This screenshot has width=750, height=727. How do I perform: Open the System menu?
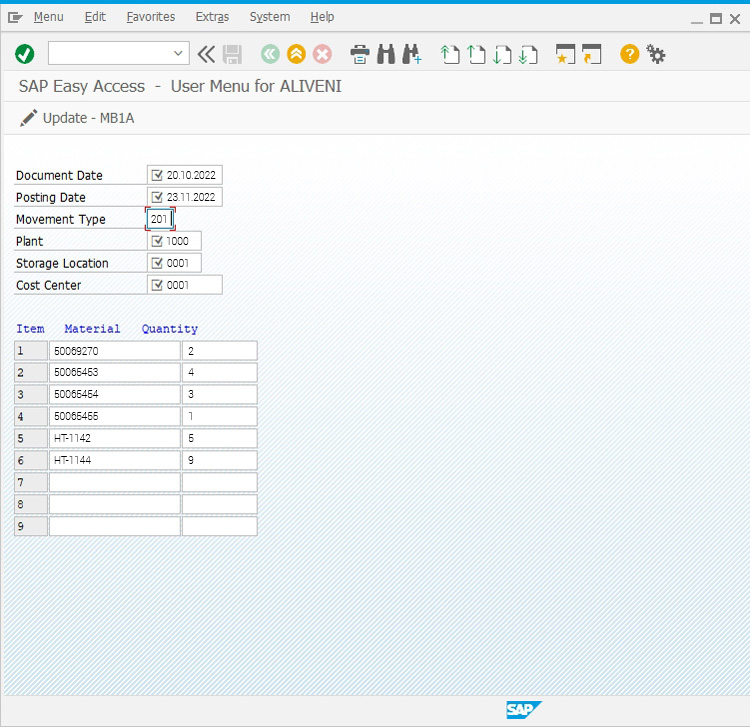[270, 17]
